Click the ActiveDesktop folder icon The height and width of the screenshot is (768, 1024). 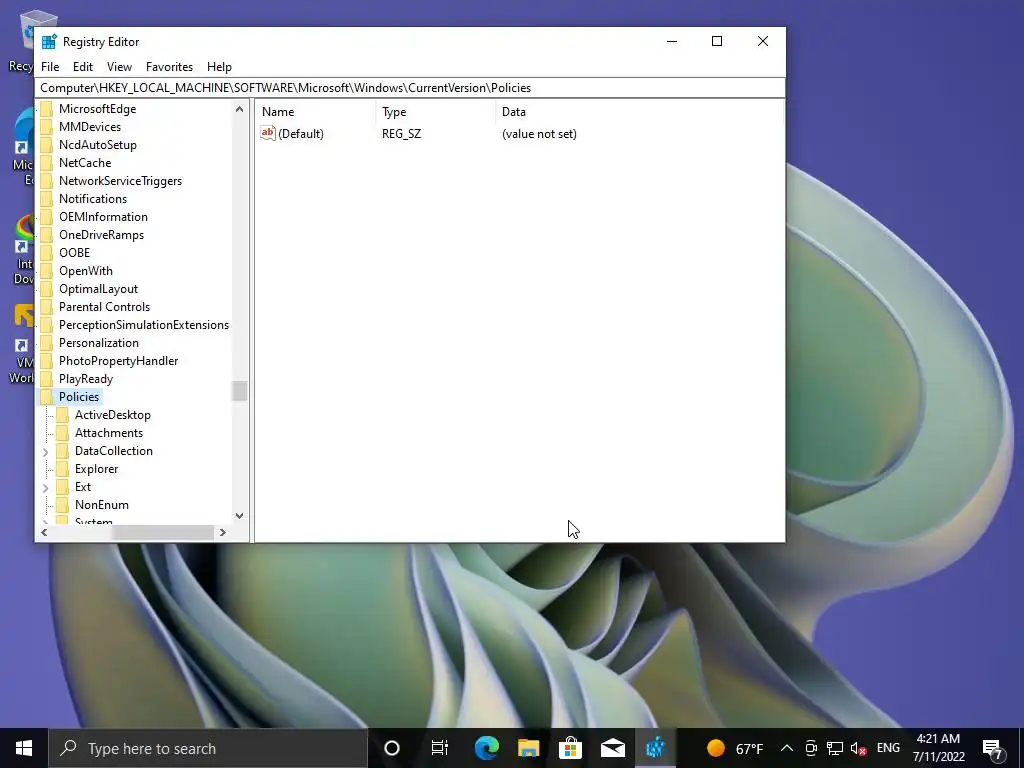tap(62, 415)
